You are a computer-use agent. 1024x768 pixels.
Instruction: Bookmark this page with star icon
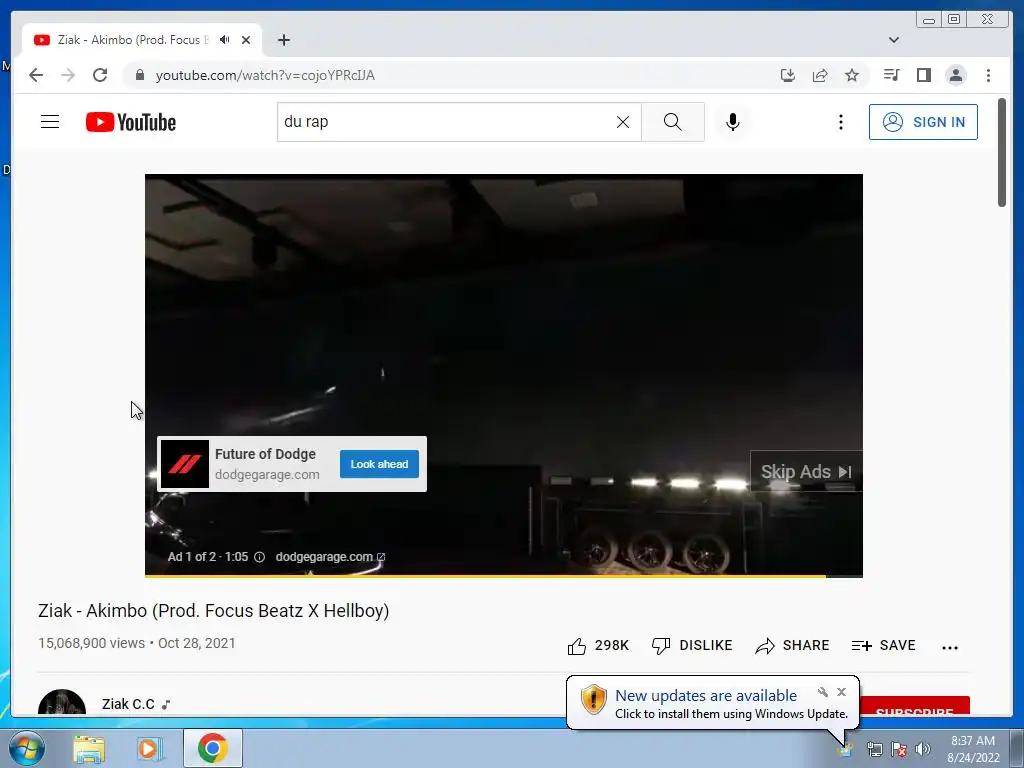(x=852, y=75)
